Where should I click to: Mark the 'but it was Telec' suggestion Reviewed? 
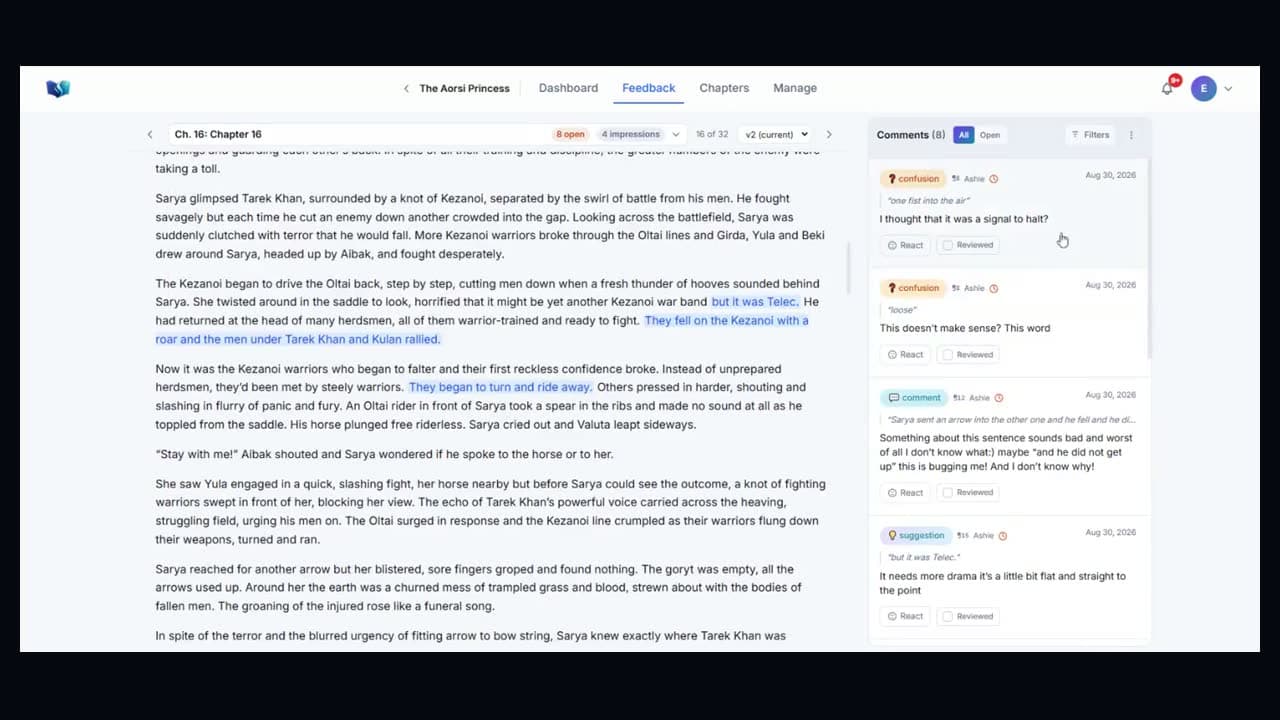(968, 616)
